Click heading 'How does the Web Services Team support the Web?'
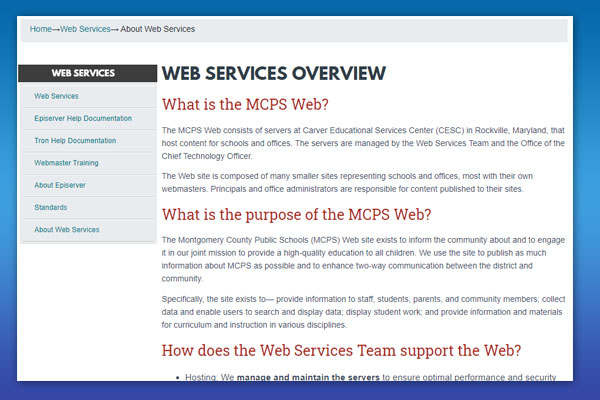The height and width of the screenshot is (400, 600). [x=341, y=350]
